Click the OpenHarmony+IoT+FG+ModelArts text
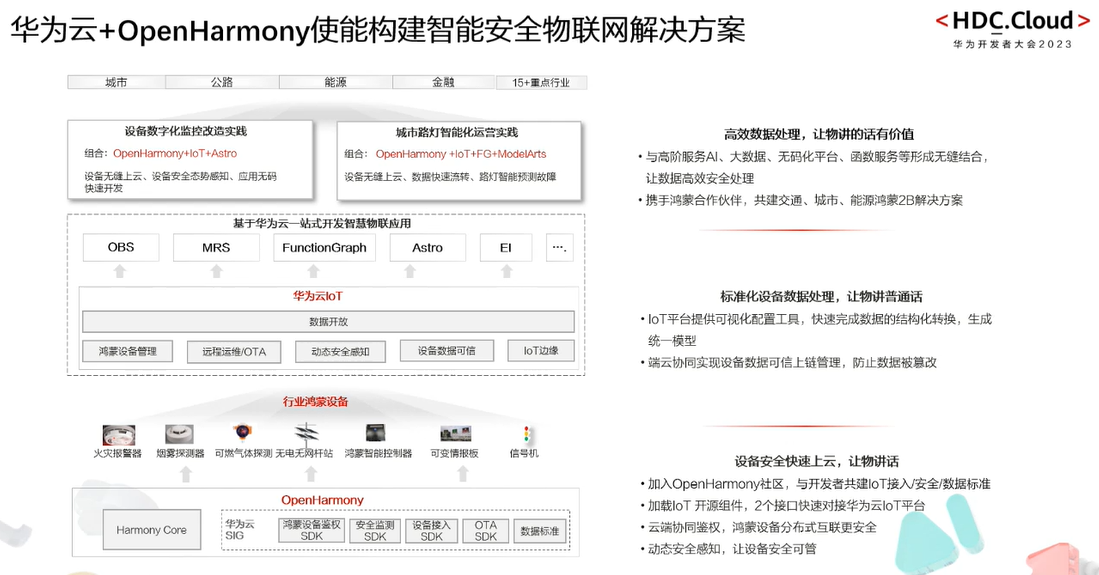The height and width of the screenshot is (575, 1099). tap(460, 154)
